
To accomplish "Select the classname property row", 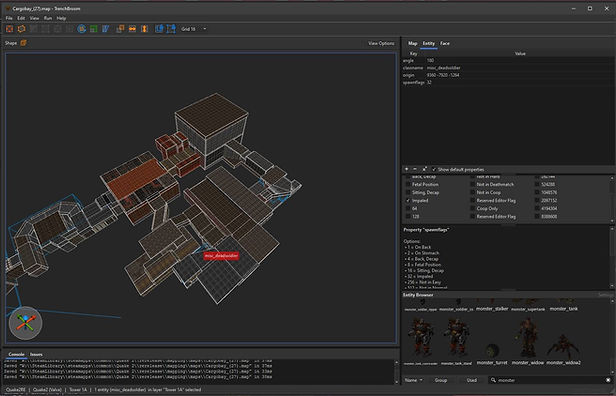I will (507, 68).
